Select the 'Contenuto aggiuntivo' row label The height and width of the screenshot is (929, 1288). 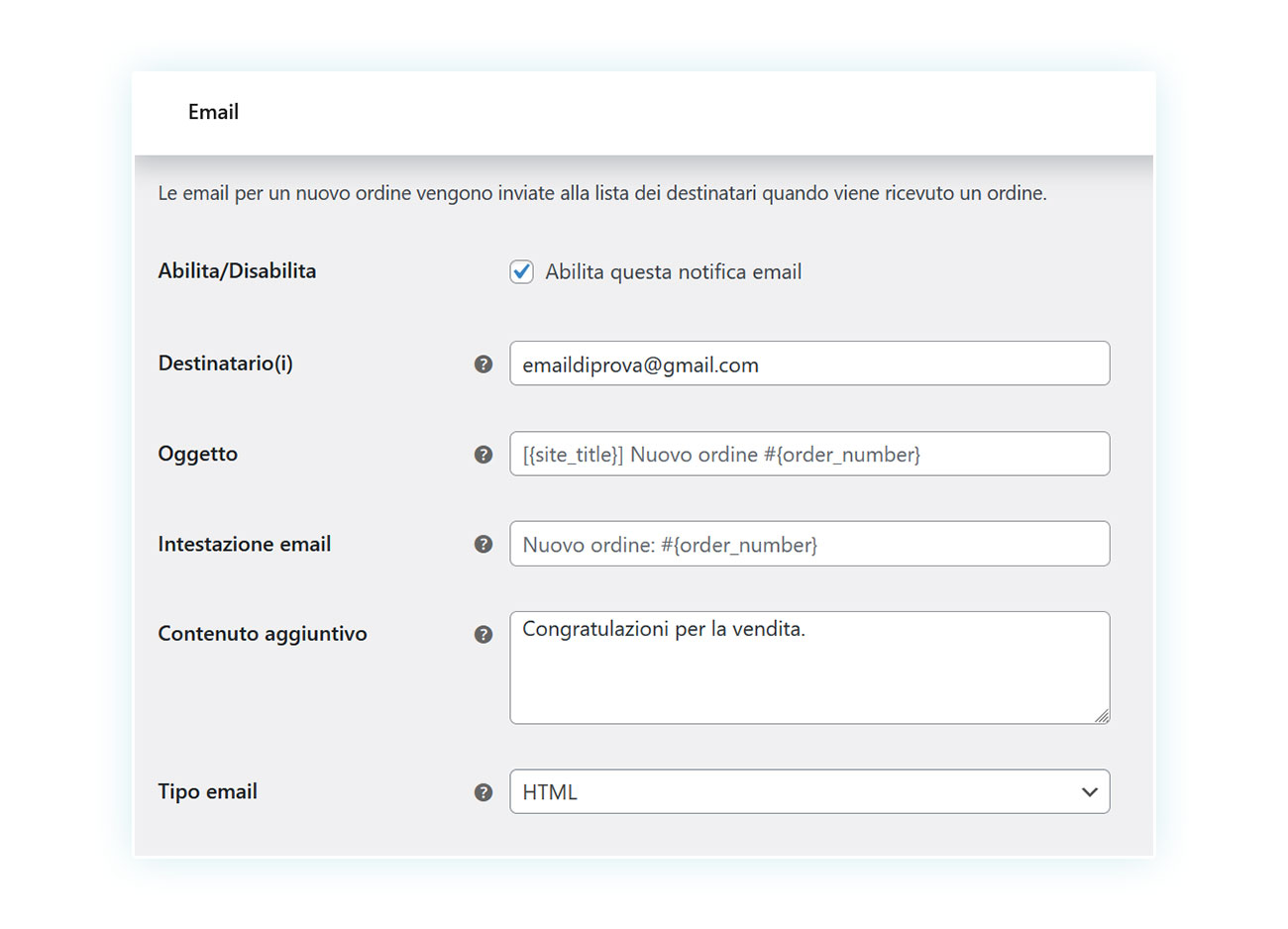point(263,634)
